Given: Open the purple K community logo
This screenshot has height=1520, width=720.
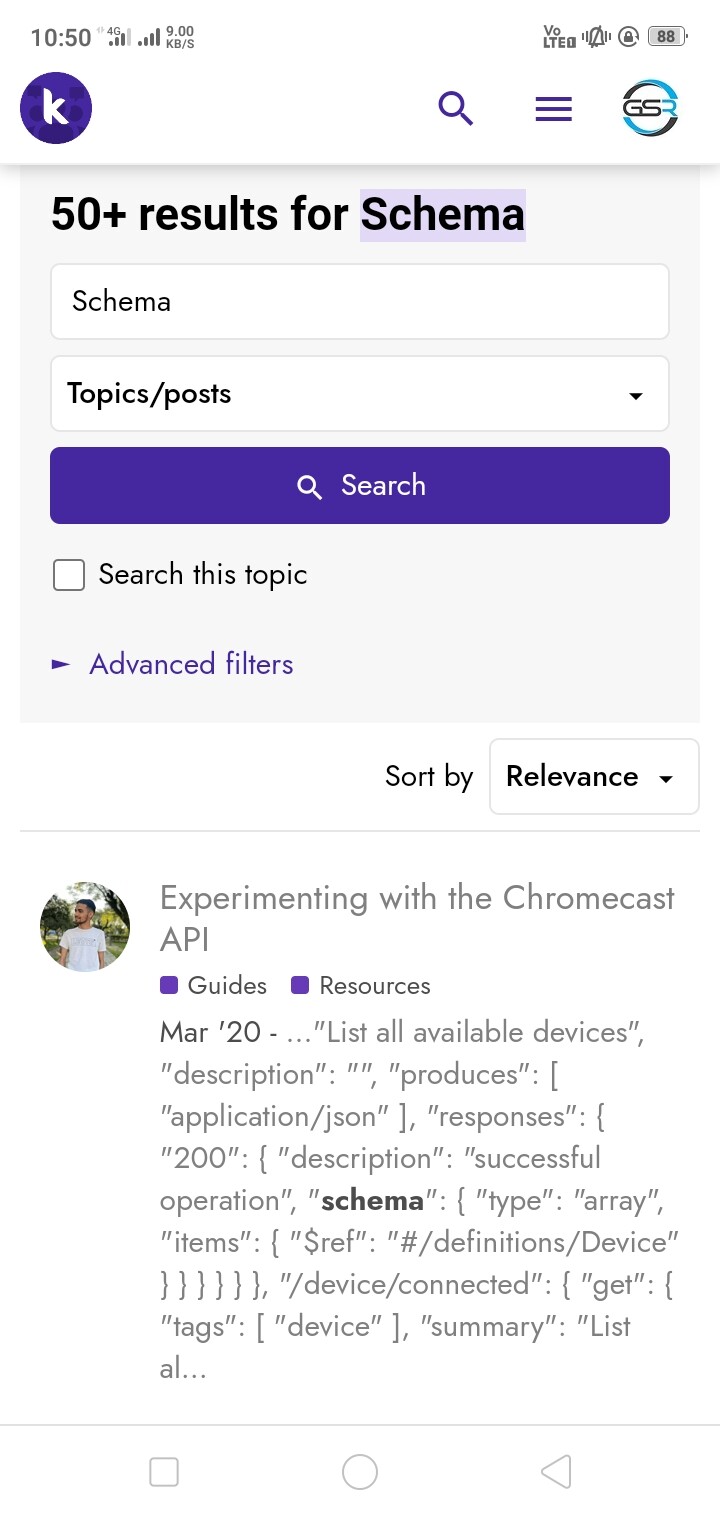Looking at the screenshot, I should point(56,108).
